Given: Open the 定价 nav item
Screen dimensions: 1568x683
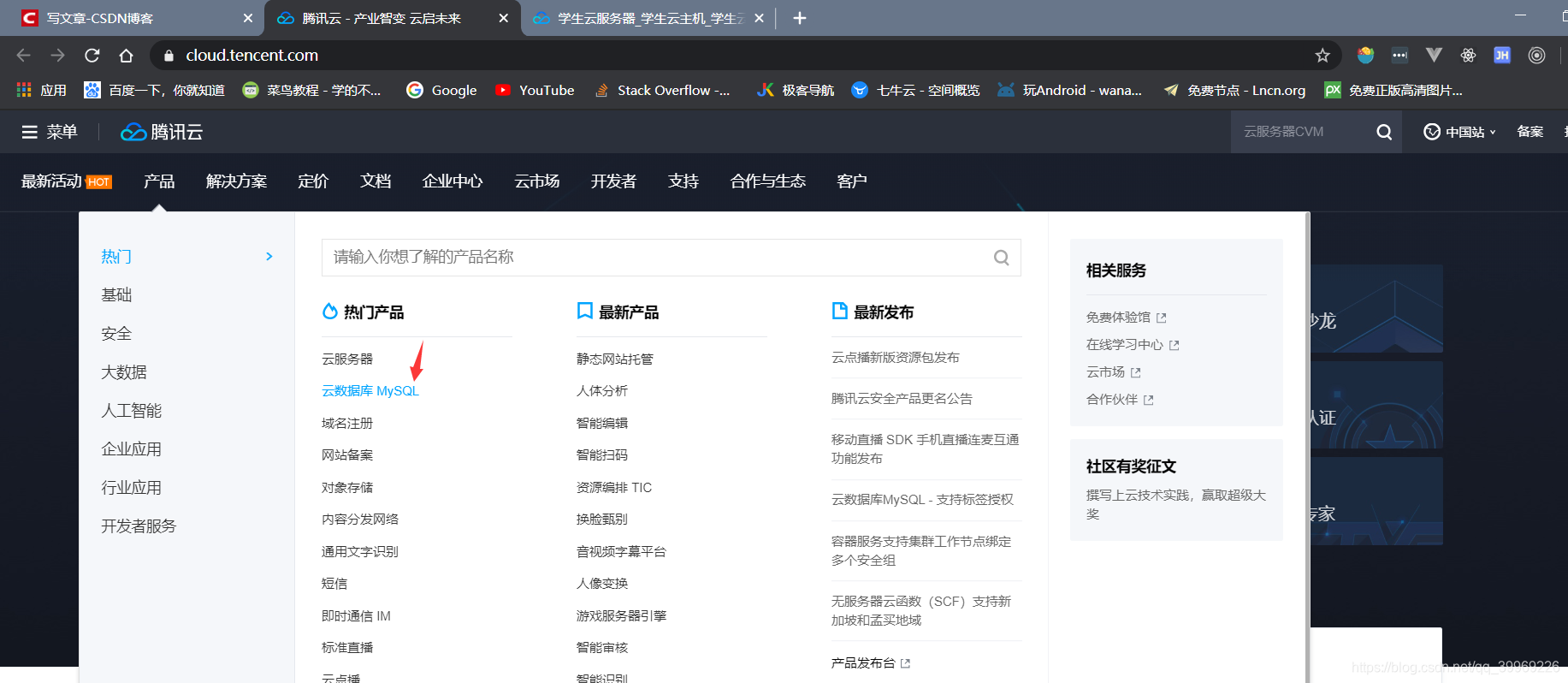Looking at the screenshot, I should [x=313, y=181].
